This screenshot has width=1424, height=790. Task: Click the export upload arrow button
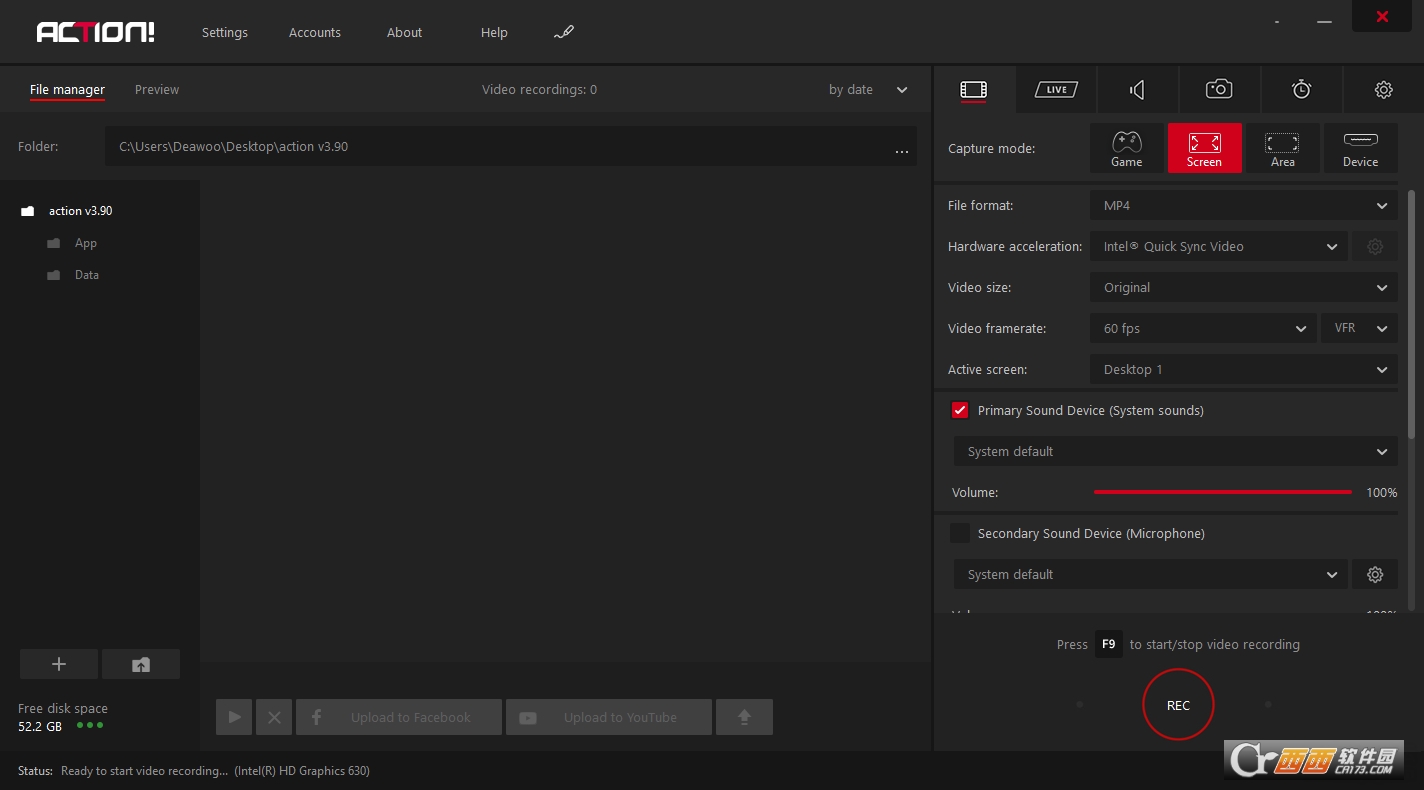click(x=744, y=717)
